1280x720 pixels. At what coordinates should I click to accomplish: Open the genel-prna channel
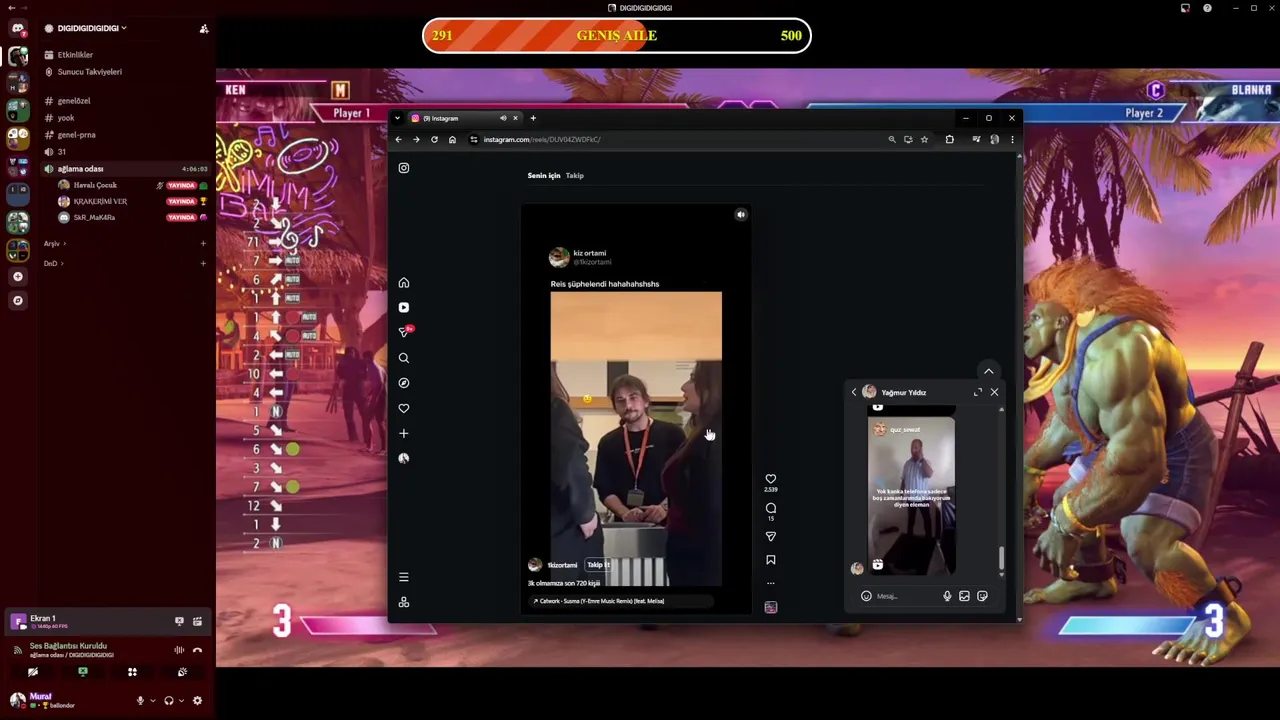[76, 135]
